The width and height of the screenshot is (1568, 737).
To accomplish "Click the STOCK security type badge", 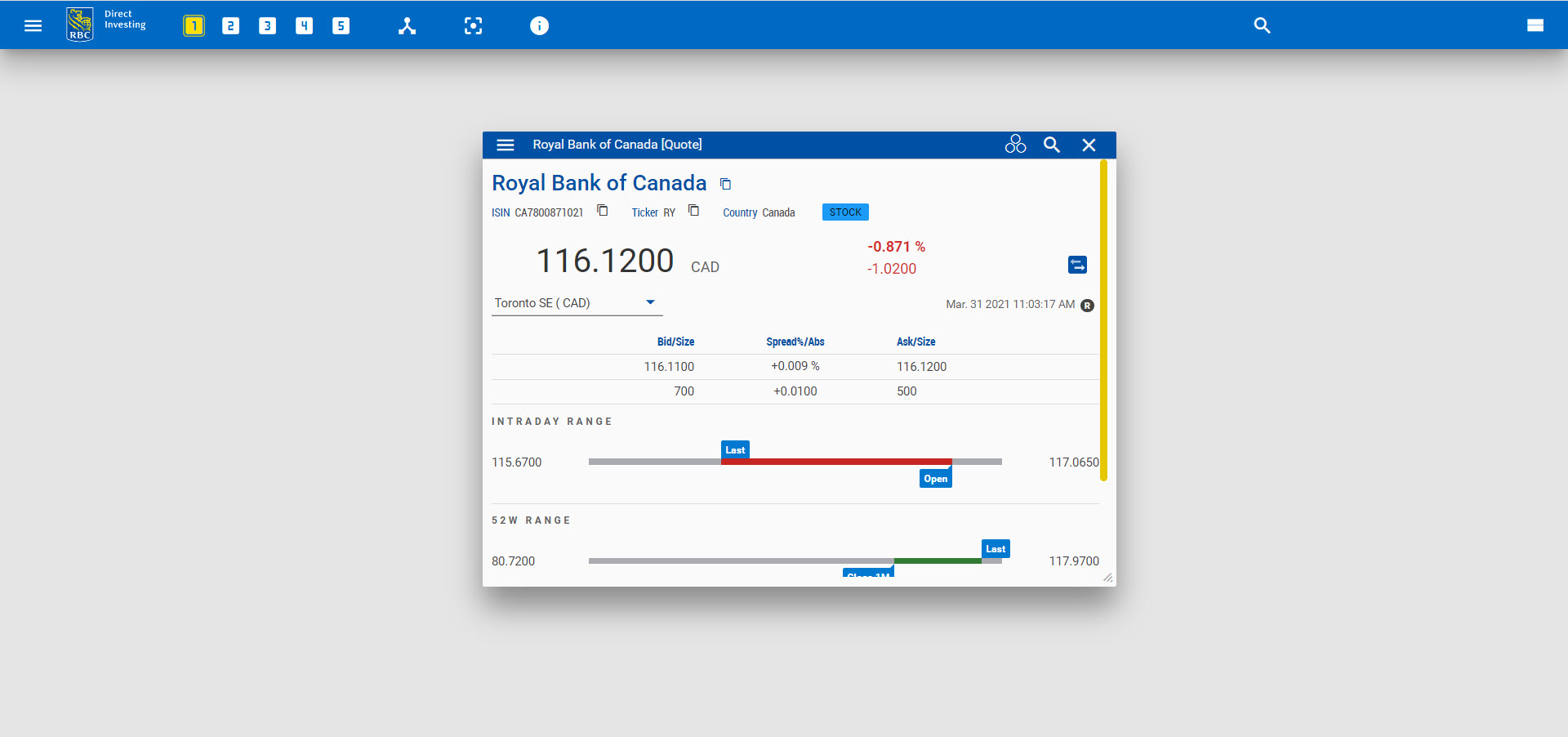I will (x=845, y=212).
